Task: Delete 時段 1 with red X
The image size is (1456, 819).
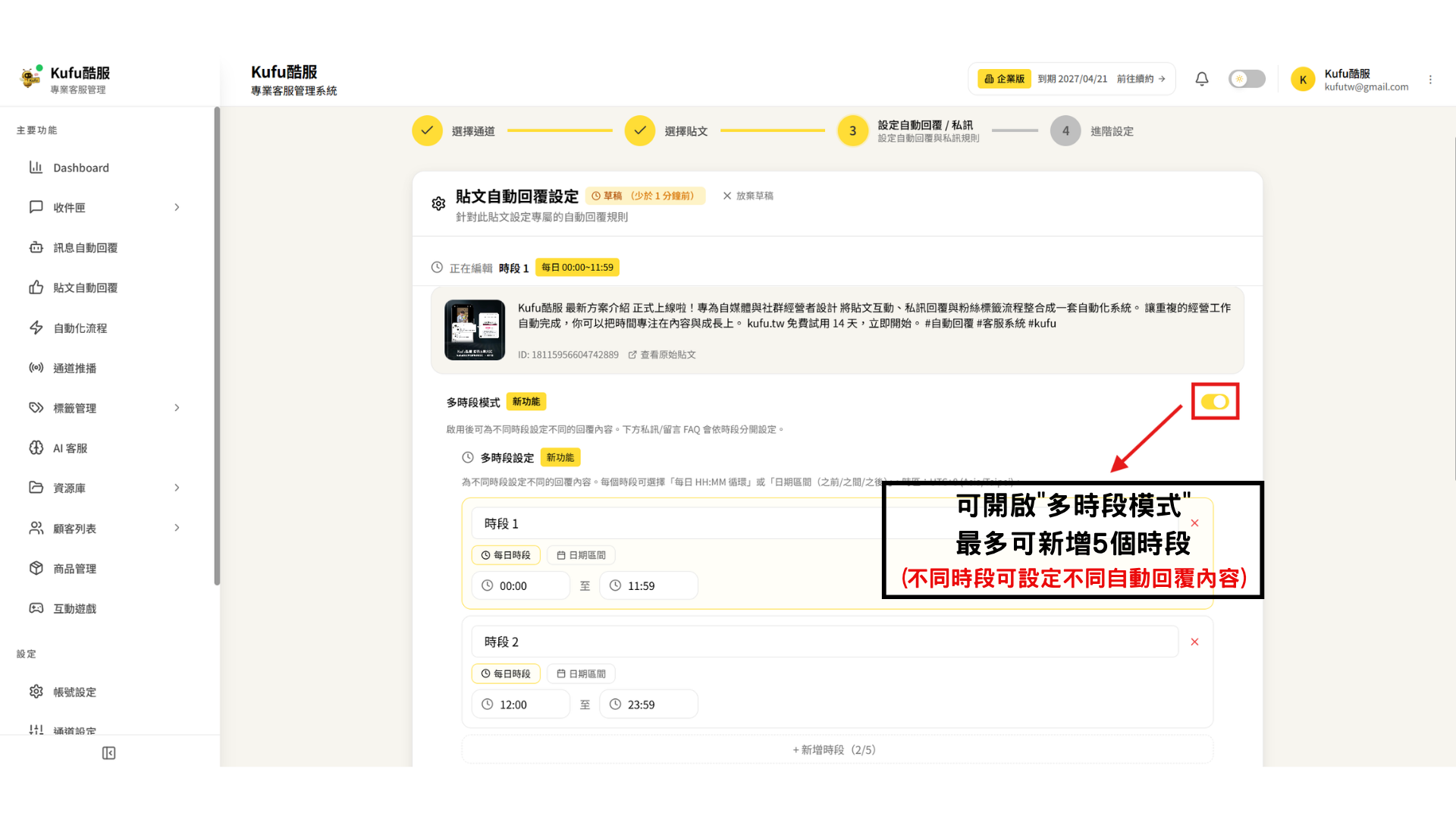Action: coord(1194,523)
